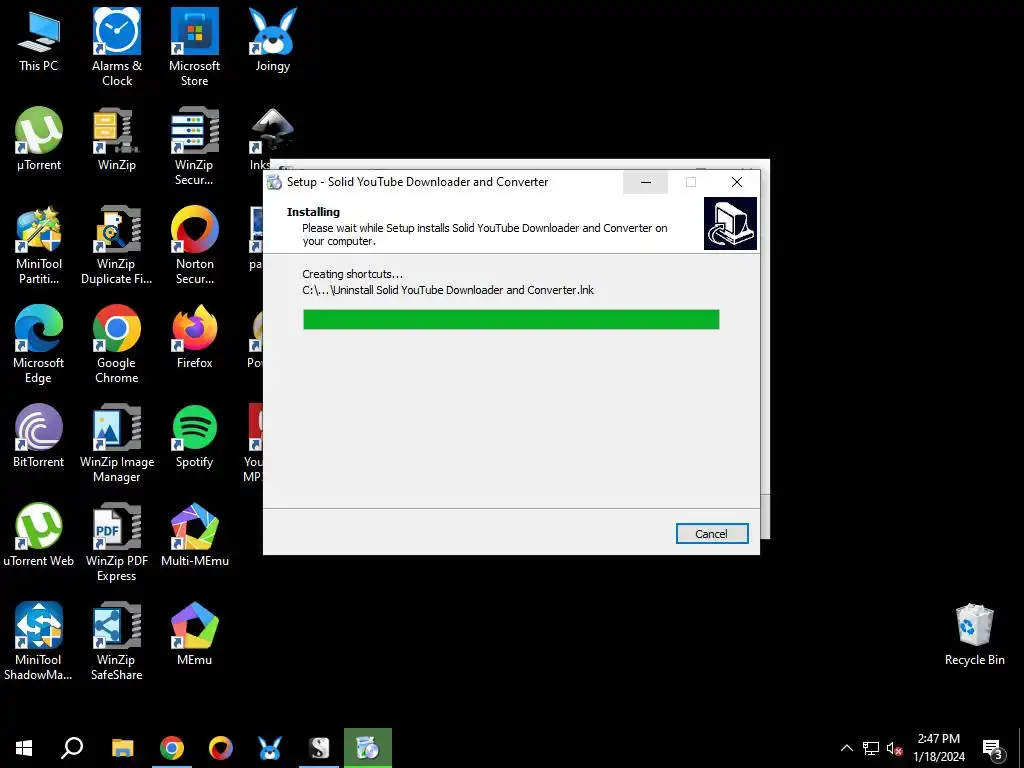The width and height of the screenshot is (1024, 768).
Task: Click the Uninstall shortcut .lnk path text
Action: tap(448, 290)
